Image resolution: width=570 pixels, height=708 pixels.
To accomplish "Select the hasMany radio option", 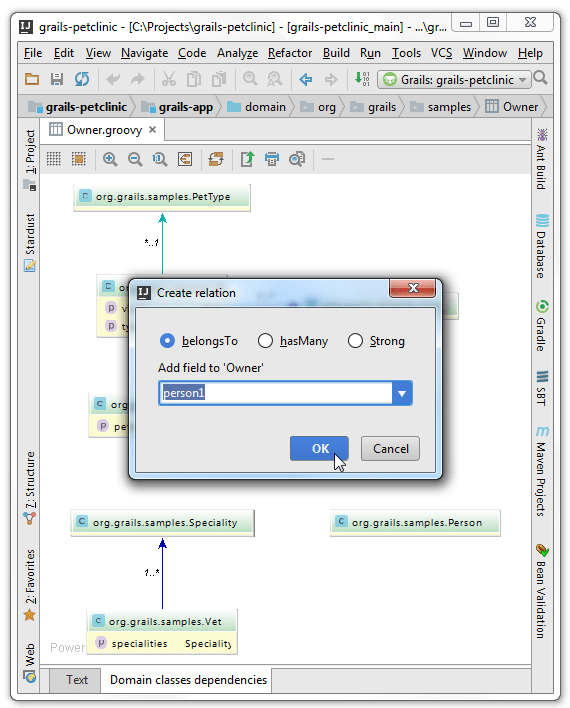I will coord(265,341).
